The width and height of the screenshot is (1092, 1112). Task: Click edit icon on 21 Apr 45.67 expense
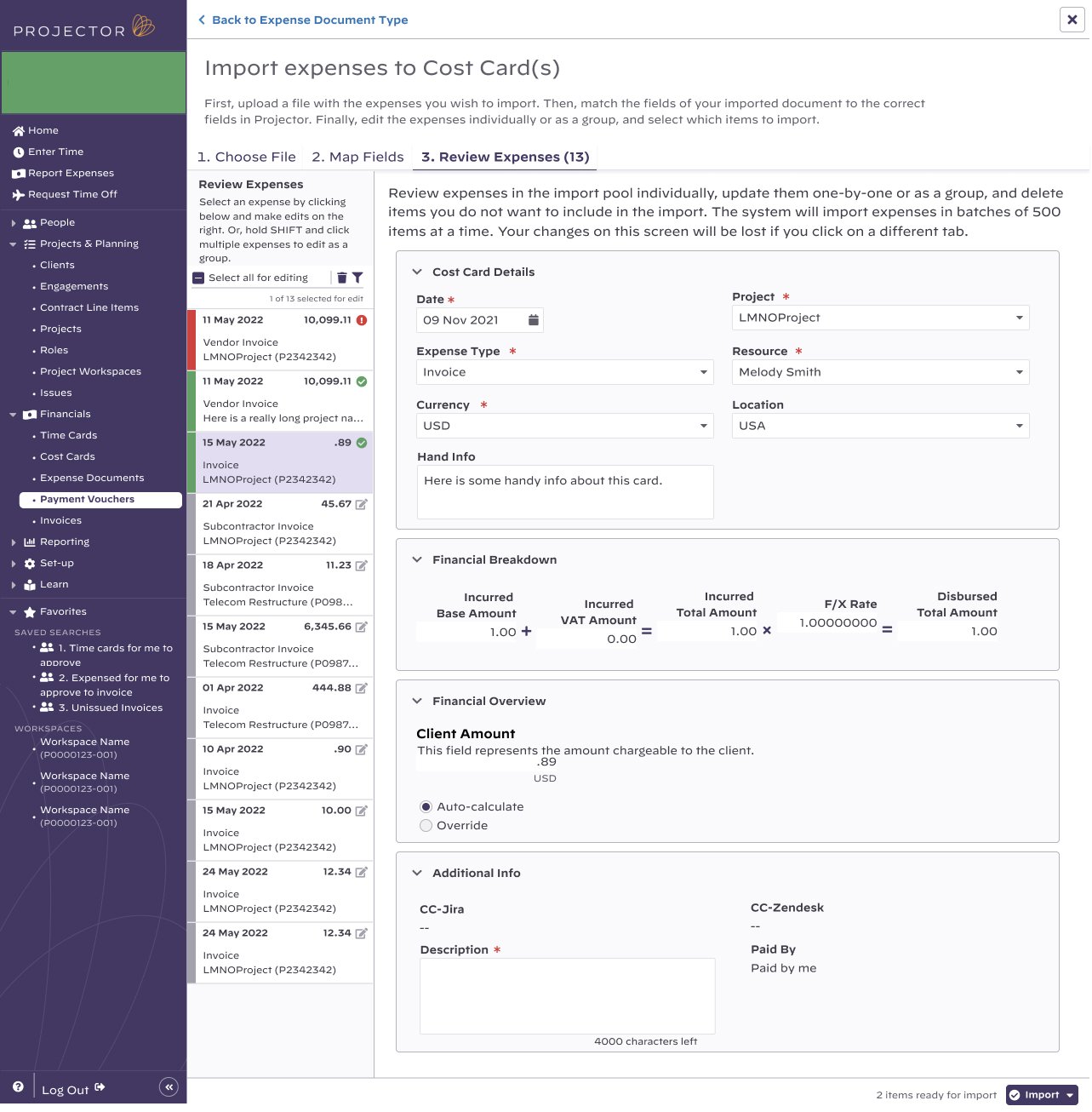[361, 505]
